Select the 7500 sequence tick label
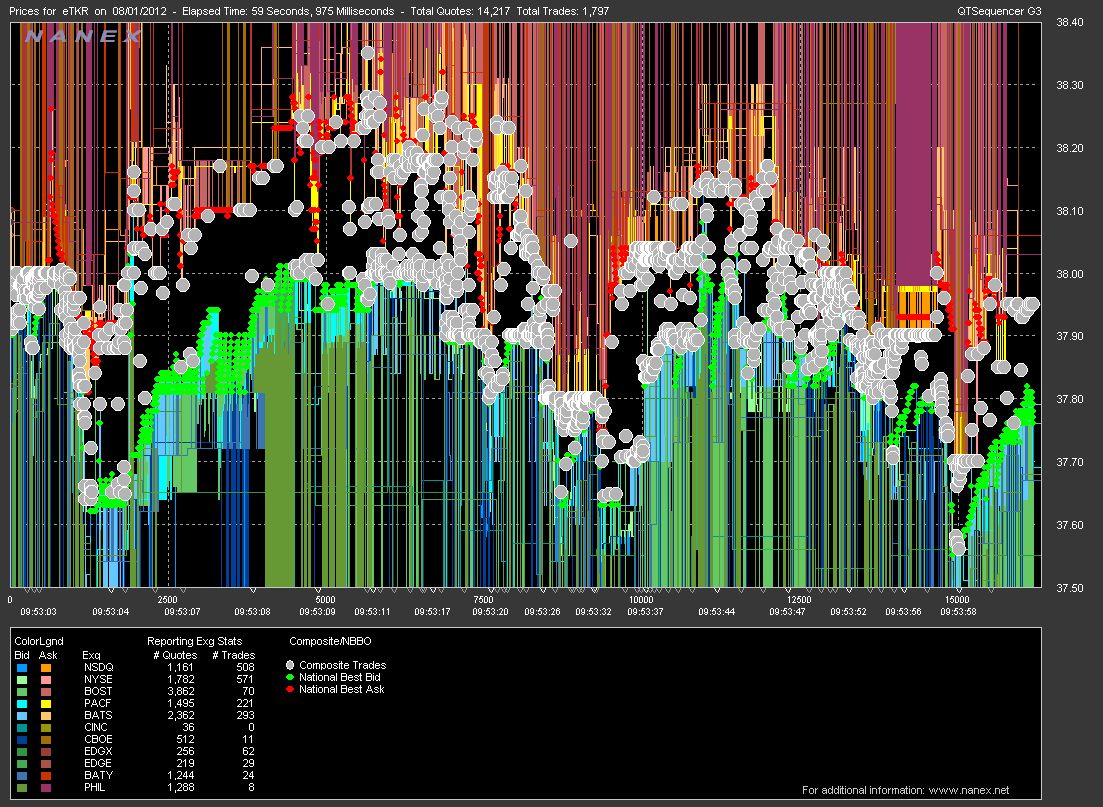This screenshot has height=807, width=1103. tap(483, 600)
